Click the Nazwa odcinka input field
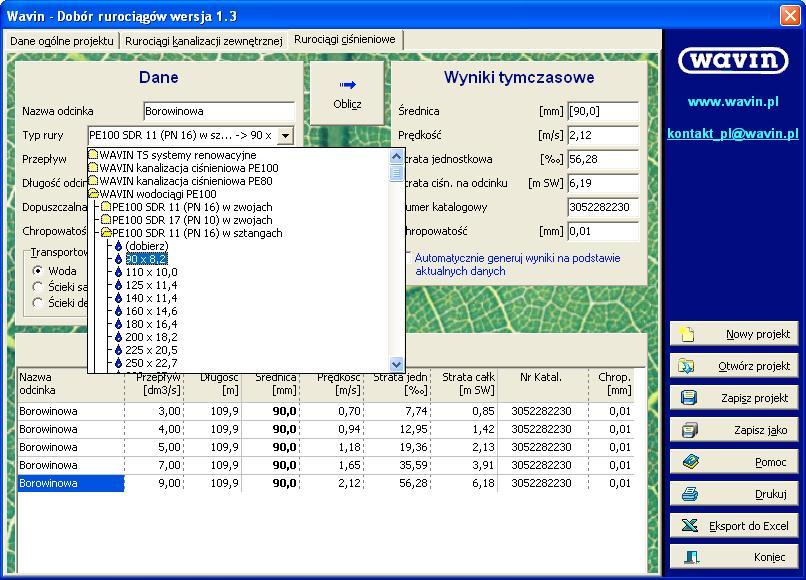 [x=219, y=111]
